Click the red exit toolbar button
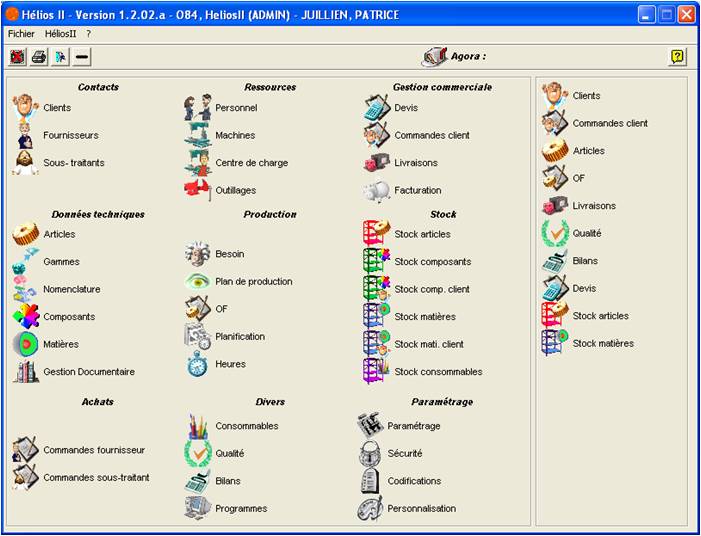The height and width of the screenshot is (536, 701). pyautogui.click(x=17, y=57)
